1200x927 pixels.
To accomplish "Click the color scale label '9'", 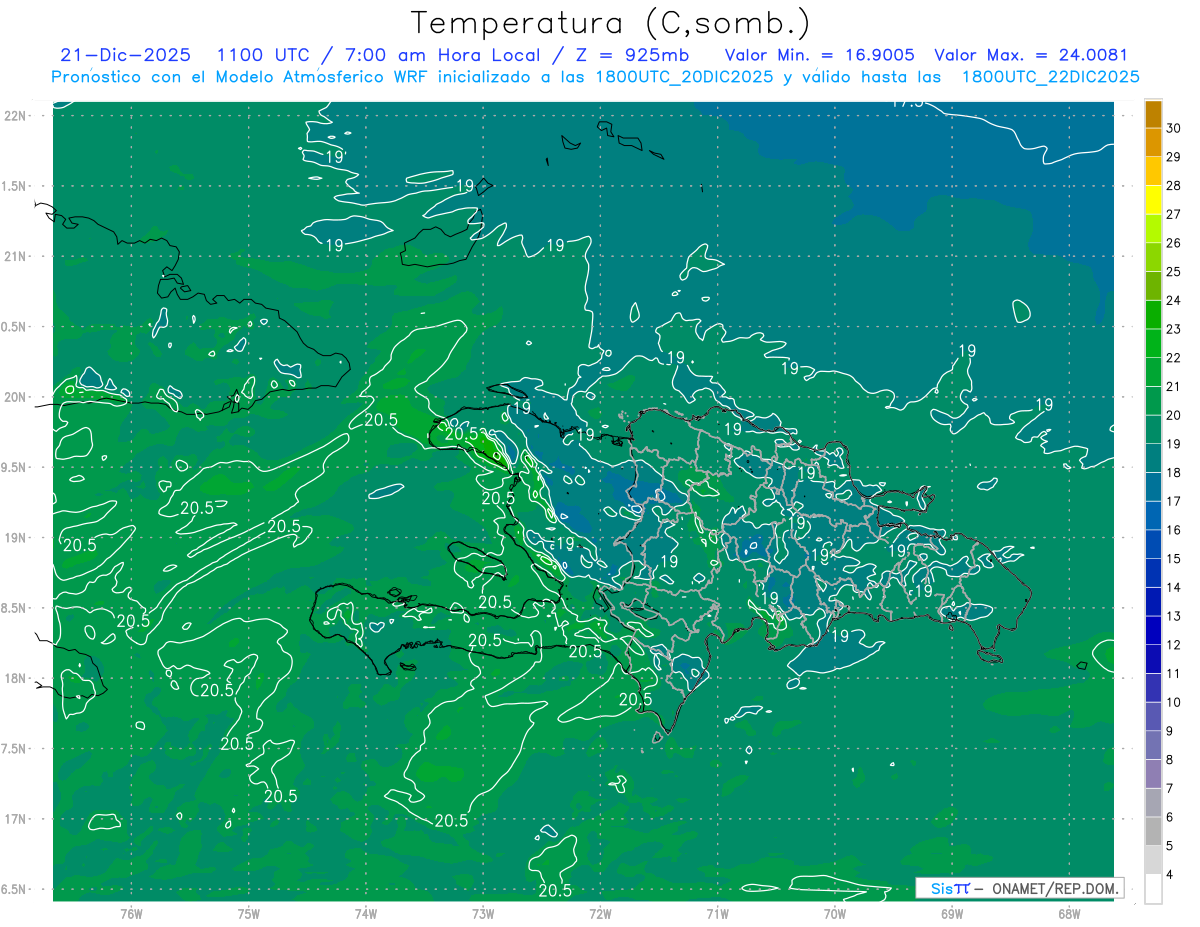I will point(1170,731).
